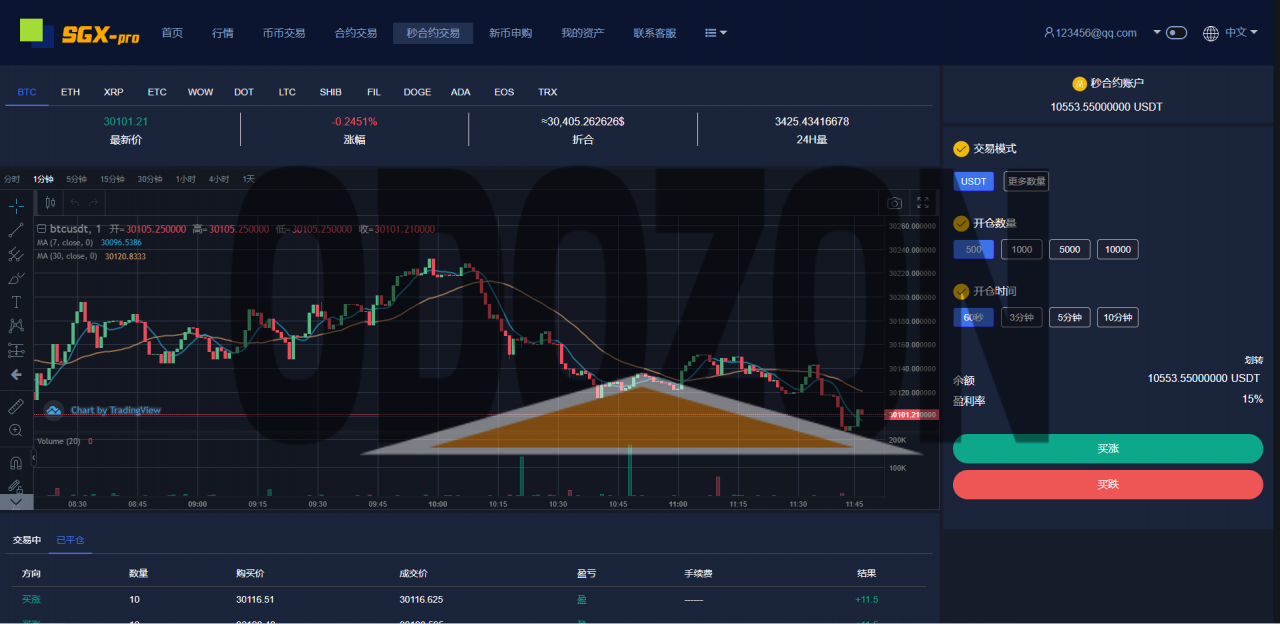Open 123456@qq.com account link
The height and width of the screenshot is (624, 1280).
(x=1096, y=33)
